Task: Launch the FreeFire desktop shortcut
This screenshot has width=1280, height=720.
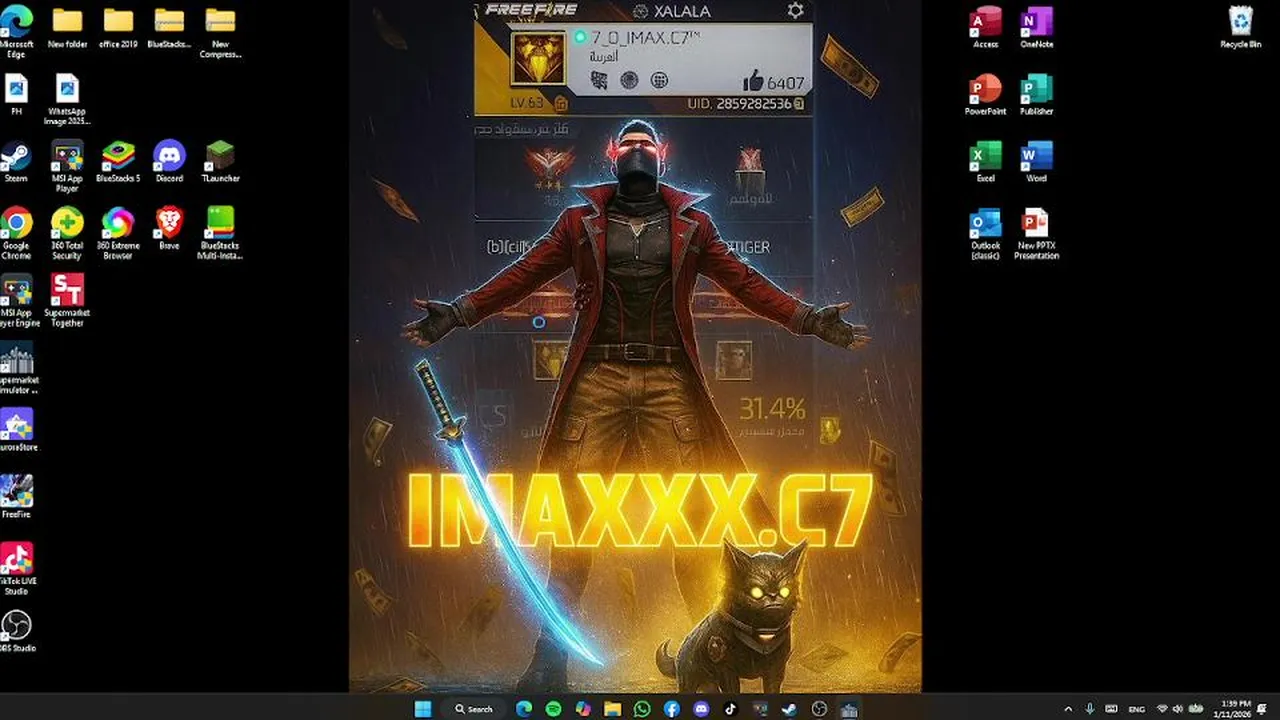Action: click(16, 497)
